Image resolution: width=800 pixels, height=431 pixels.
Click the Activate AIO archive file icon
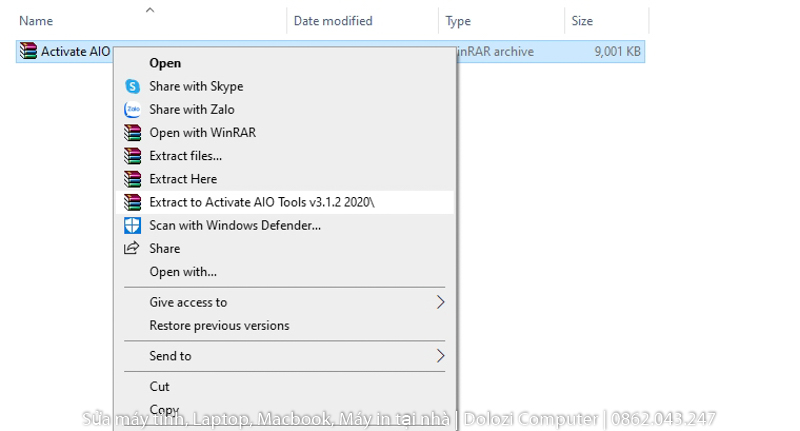(29, 52)
